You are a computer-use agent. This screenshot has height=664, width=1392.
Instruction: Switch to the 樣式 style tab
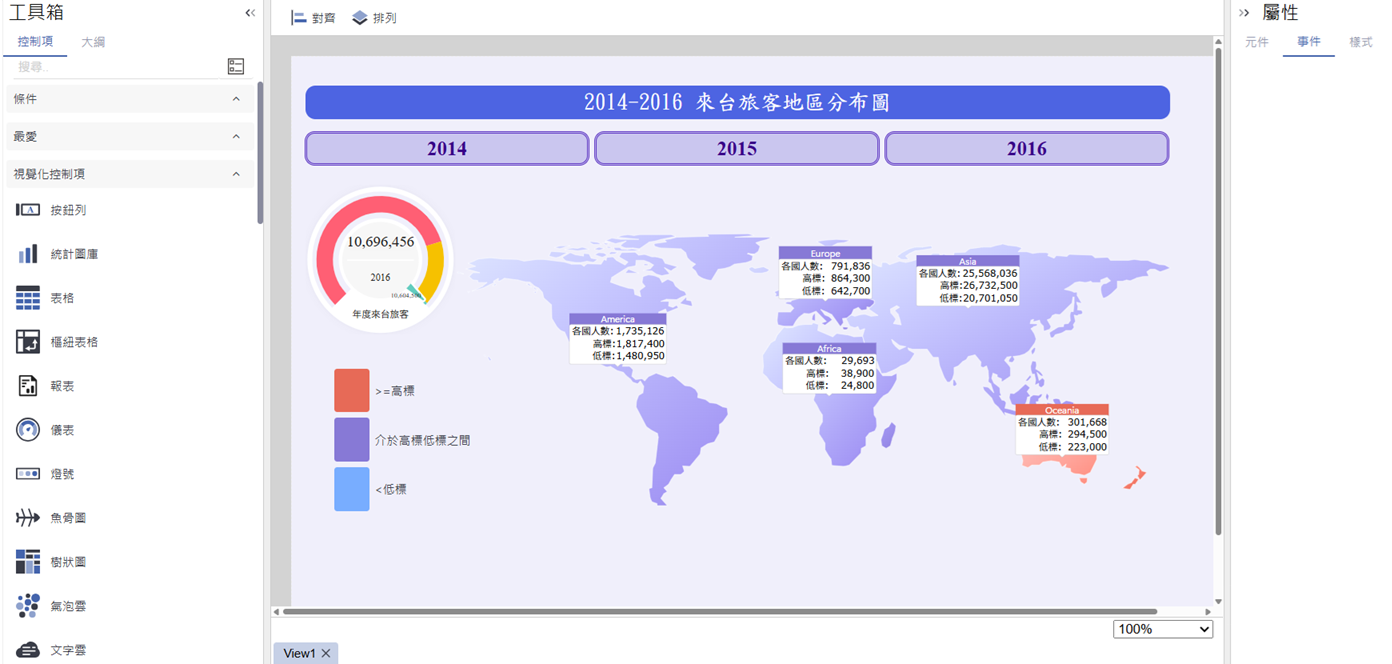pyautogui.click(x=1360, y=42)
